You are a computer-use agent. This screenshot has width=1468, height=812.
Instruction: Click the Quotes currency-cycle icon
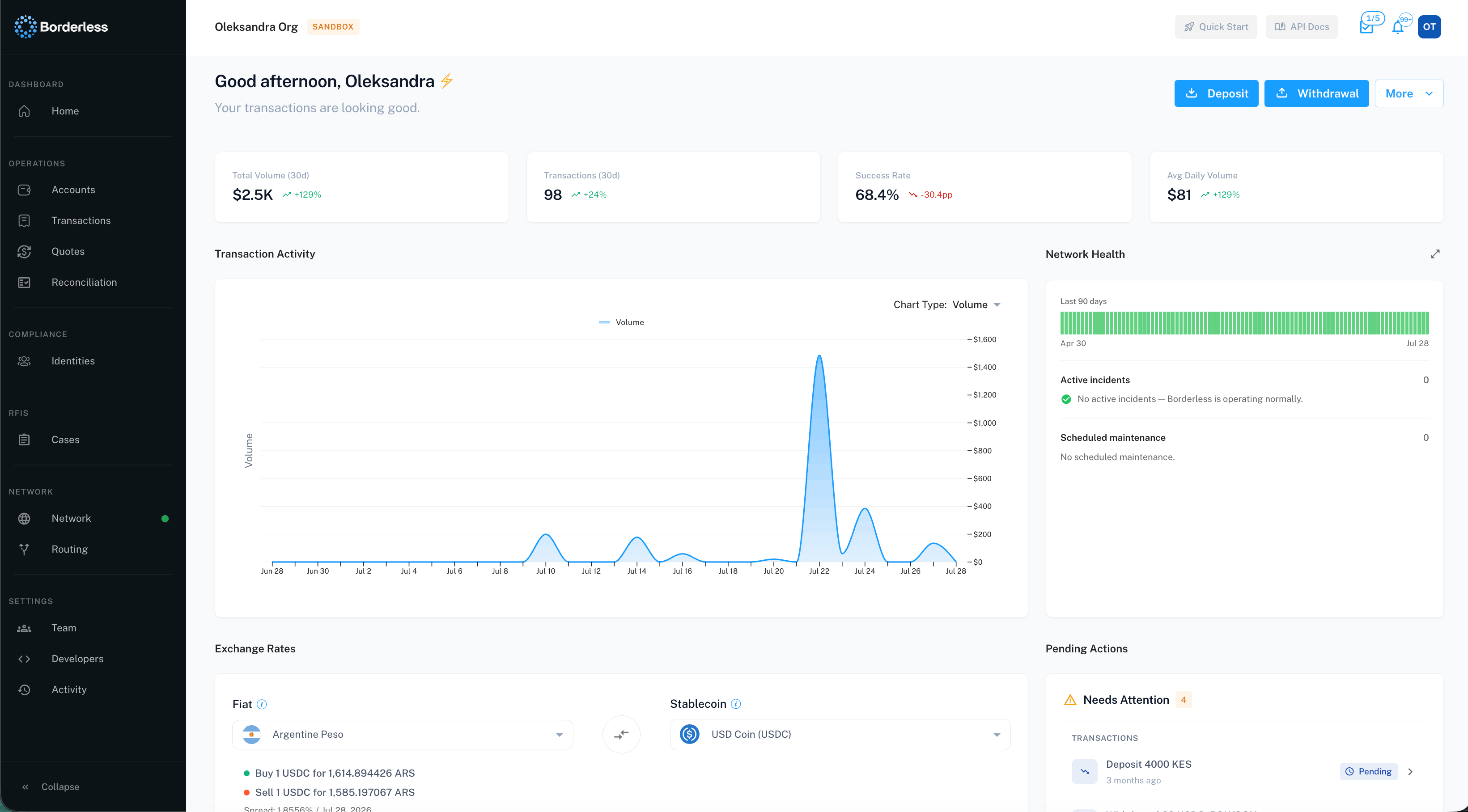(24, 251)
